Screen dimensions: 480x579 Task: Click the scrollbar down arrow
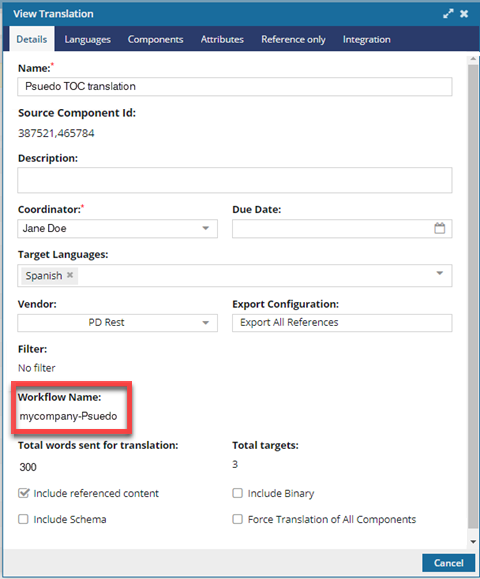tap(473, 542)
